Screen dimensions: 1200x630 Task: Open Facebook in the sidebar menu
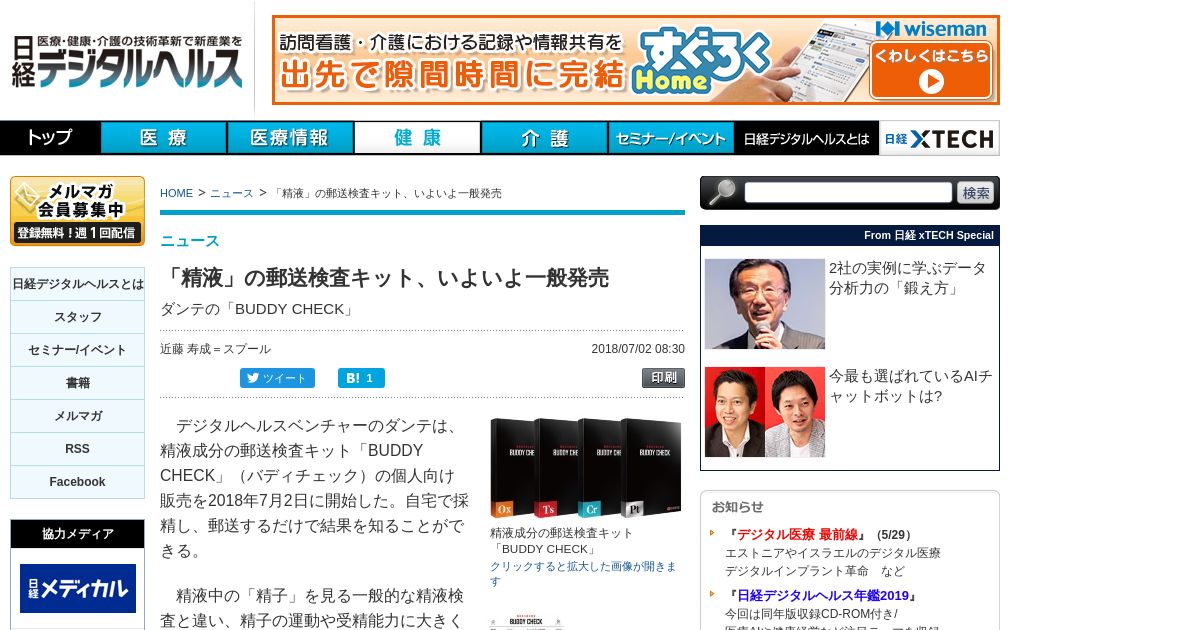click(77, 482)
